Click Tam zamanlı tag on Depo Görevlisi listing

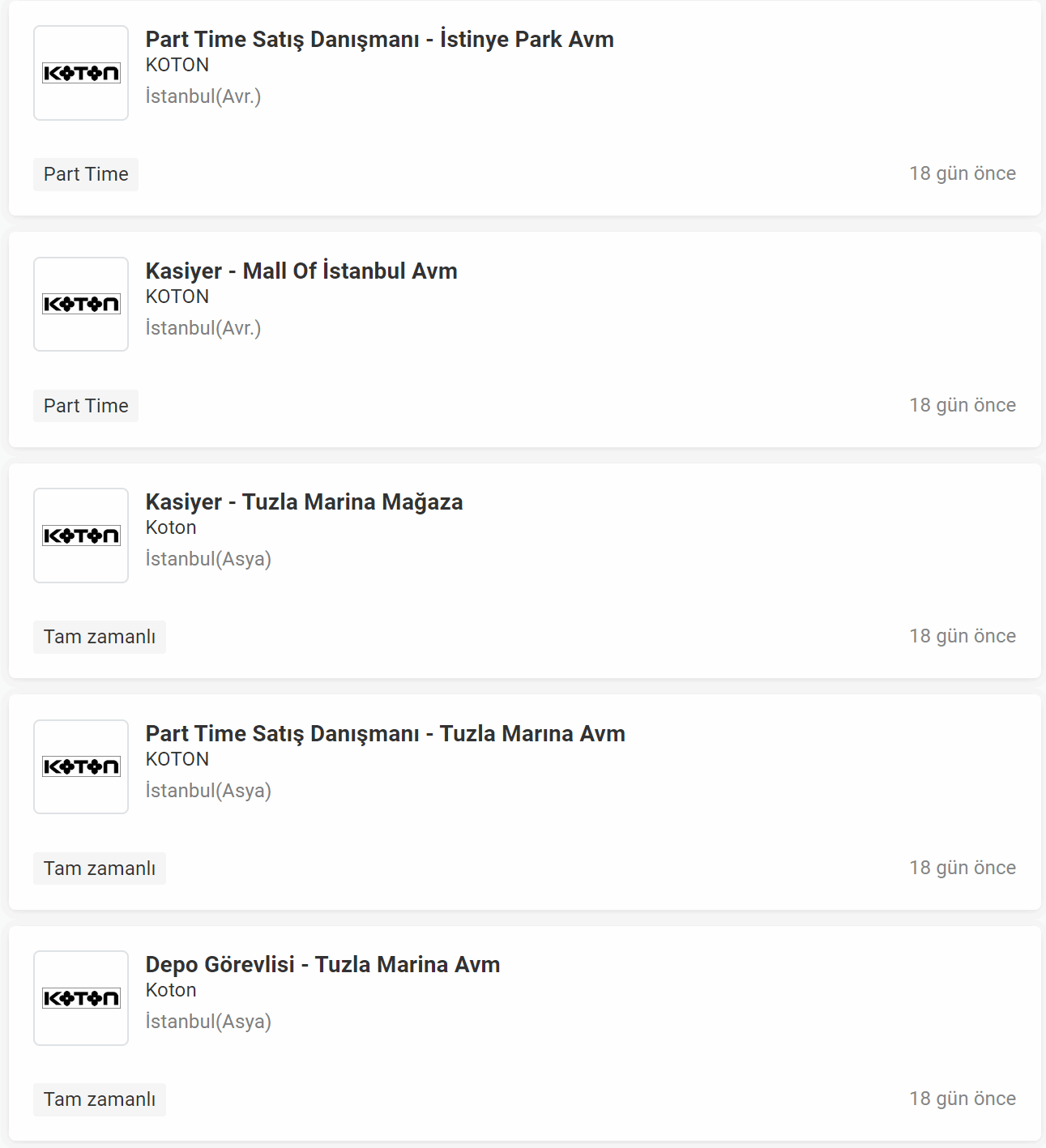point(100,1099)
